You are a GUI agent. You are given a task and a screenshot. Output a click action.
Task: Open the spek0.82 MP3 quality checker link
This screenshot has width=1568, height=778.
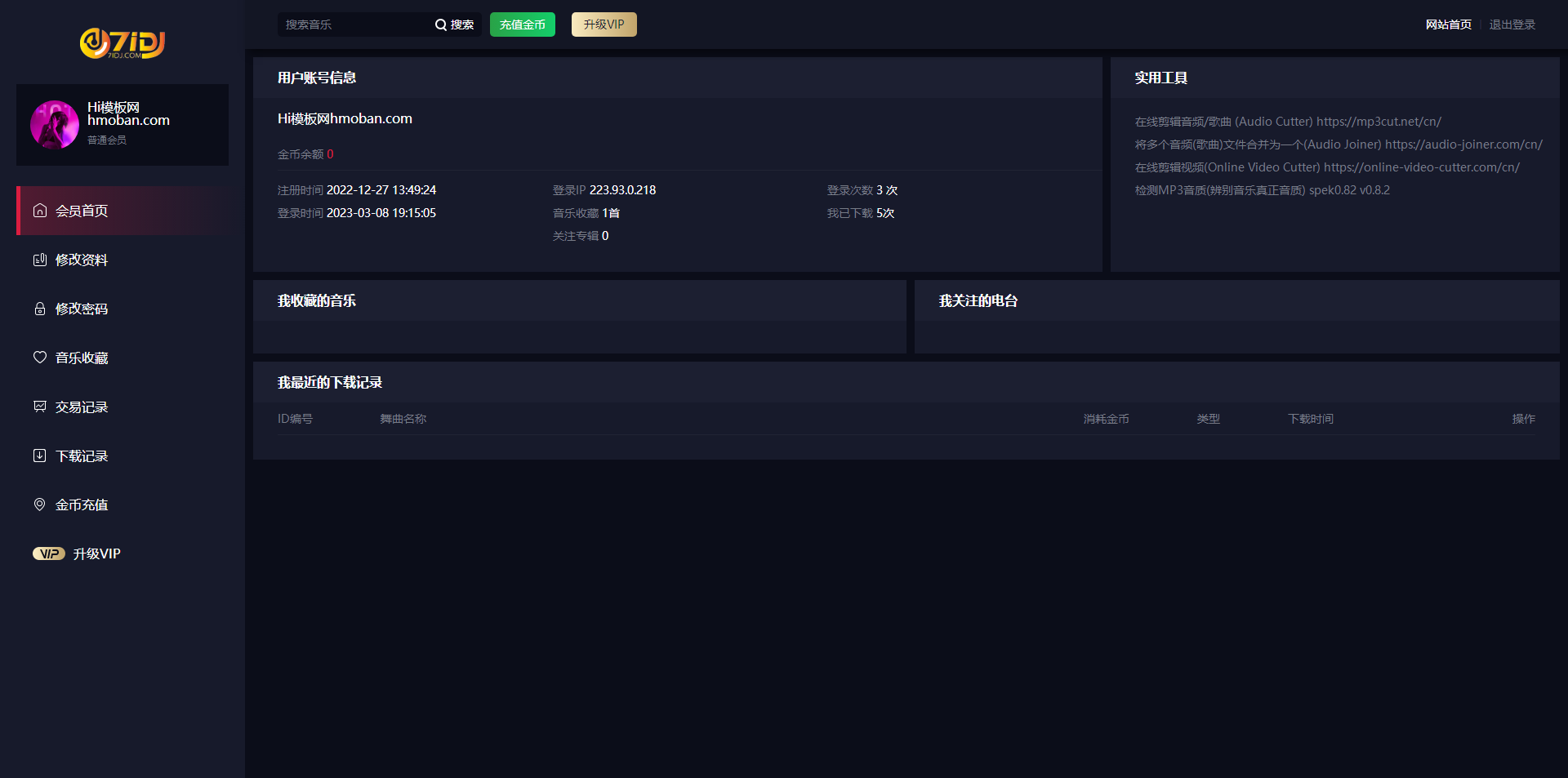point(1263,190)
